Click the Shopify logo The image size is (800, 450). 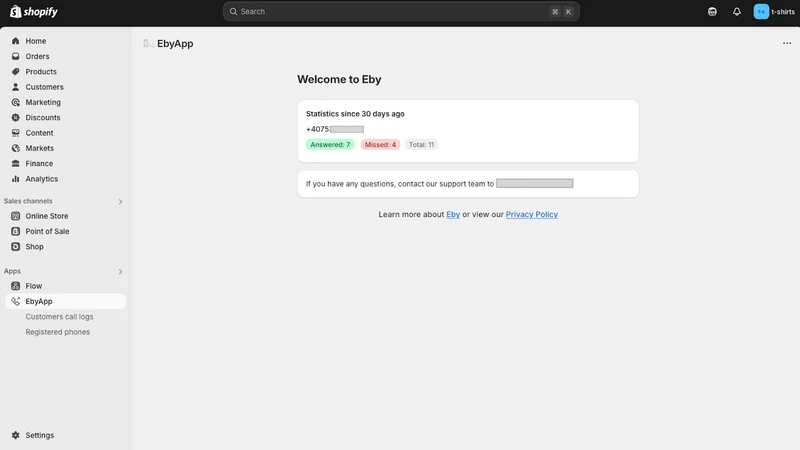[x=34, y=11]
